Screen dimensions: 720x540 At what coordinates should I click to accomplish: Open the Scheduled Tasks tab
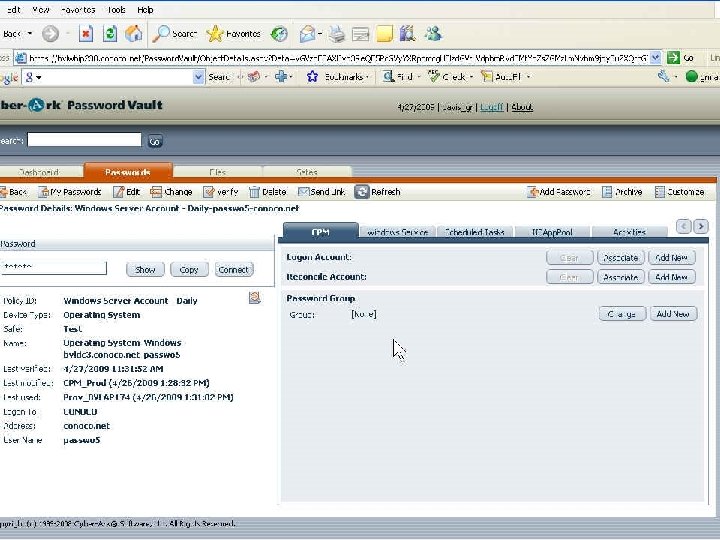(x=475, y=232)
